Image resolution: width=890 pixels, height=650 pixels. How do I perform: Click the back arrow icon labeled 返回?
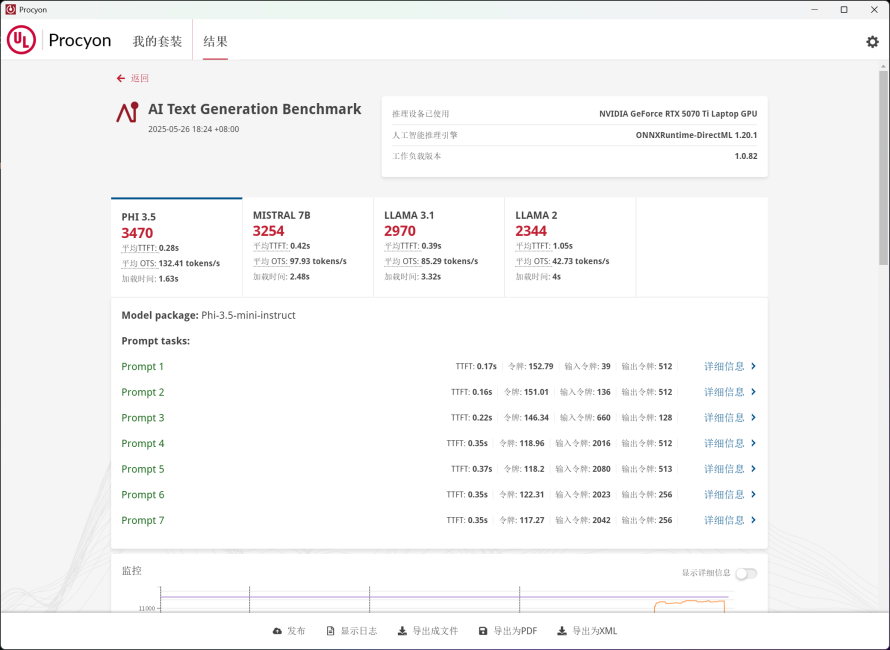(121, 78)
